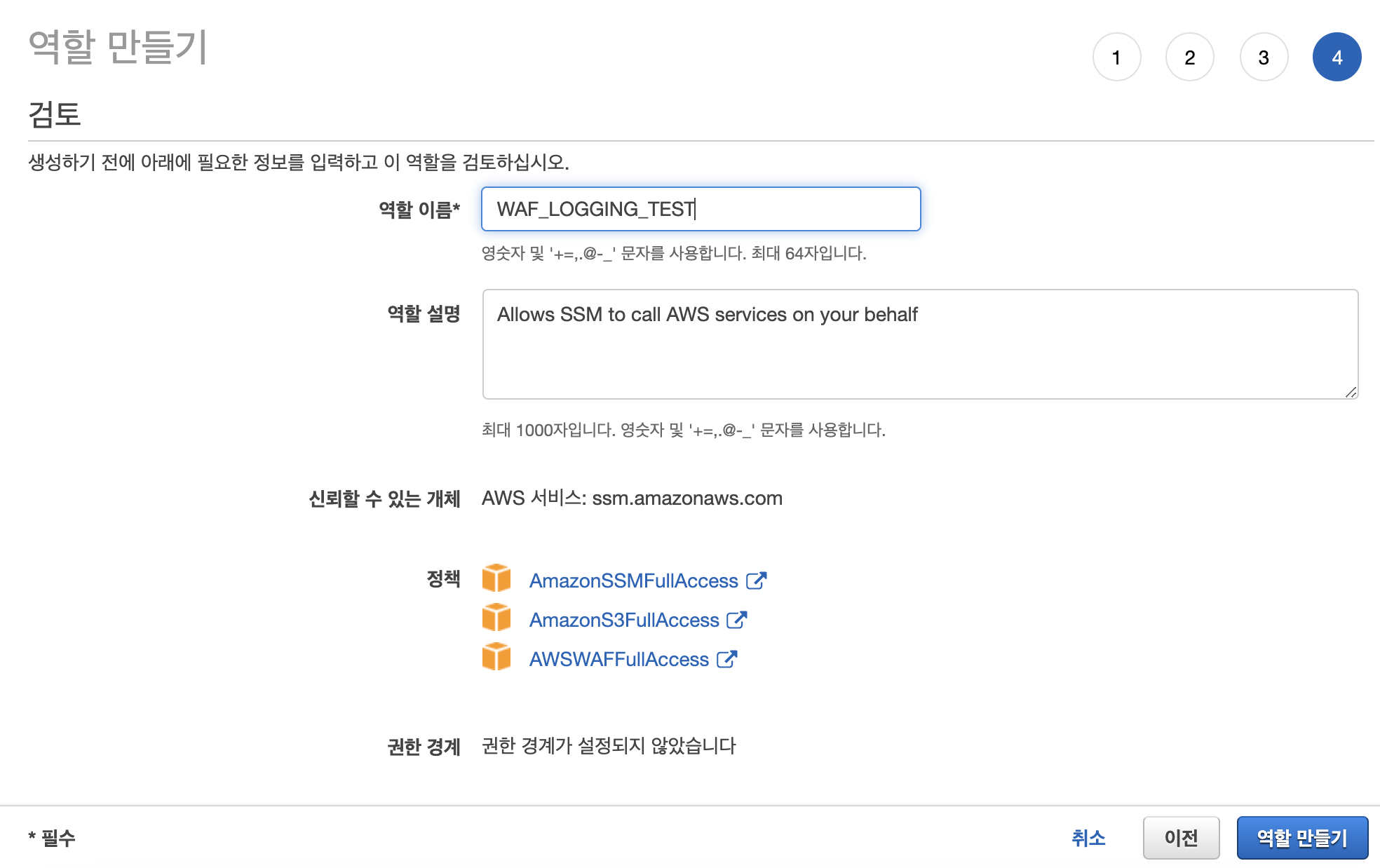Click the 이전 previous button
Viewport: 1380px width, 868px height.
coord(1182,837)
